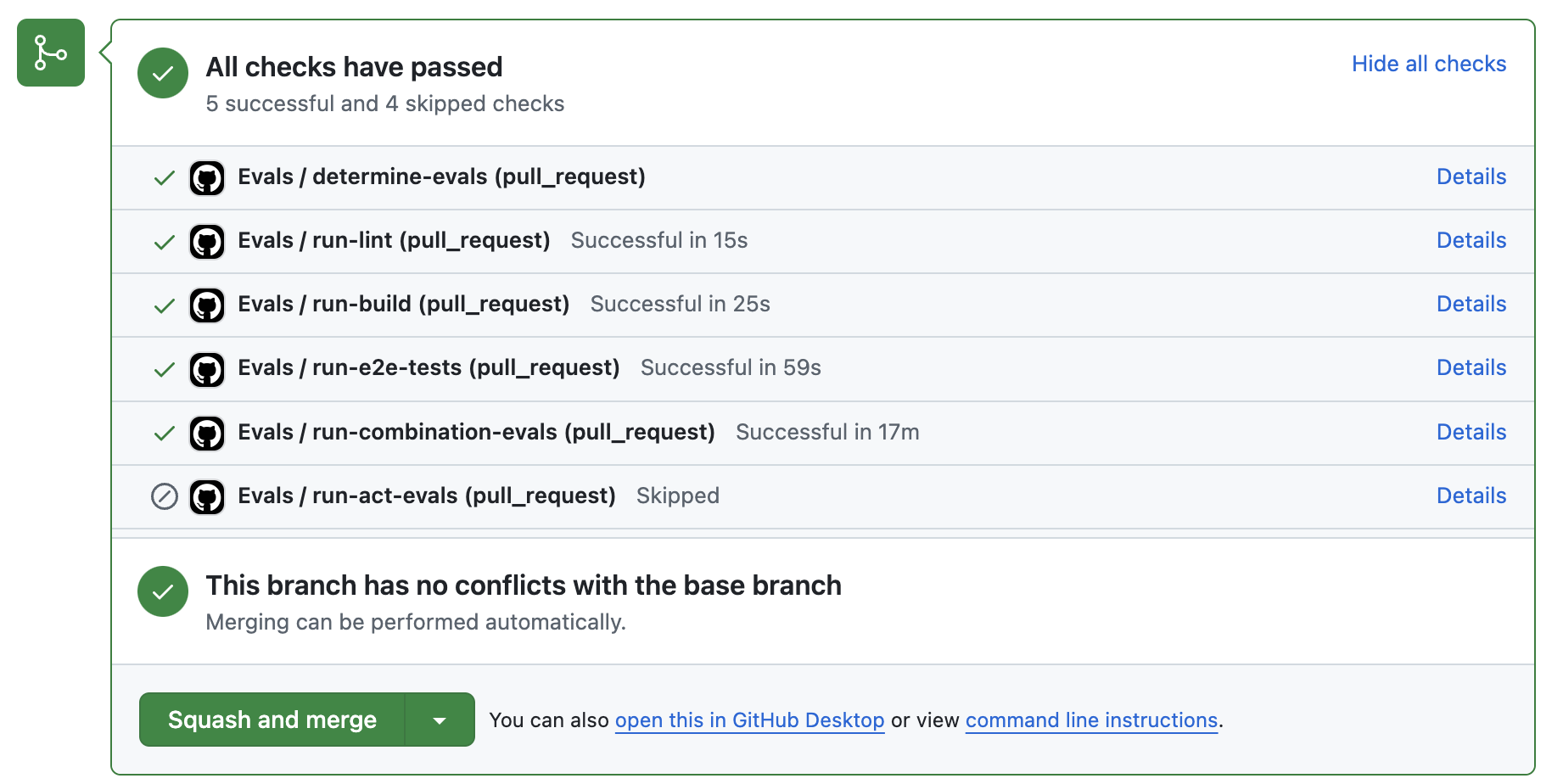View command line instructions link
The height and width of the screenshot is (784, 1563).
pyautogui.click(x=1091, y=720)
